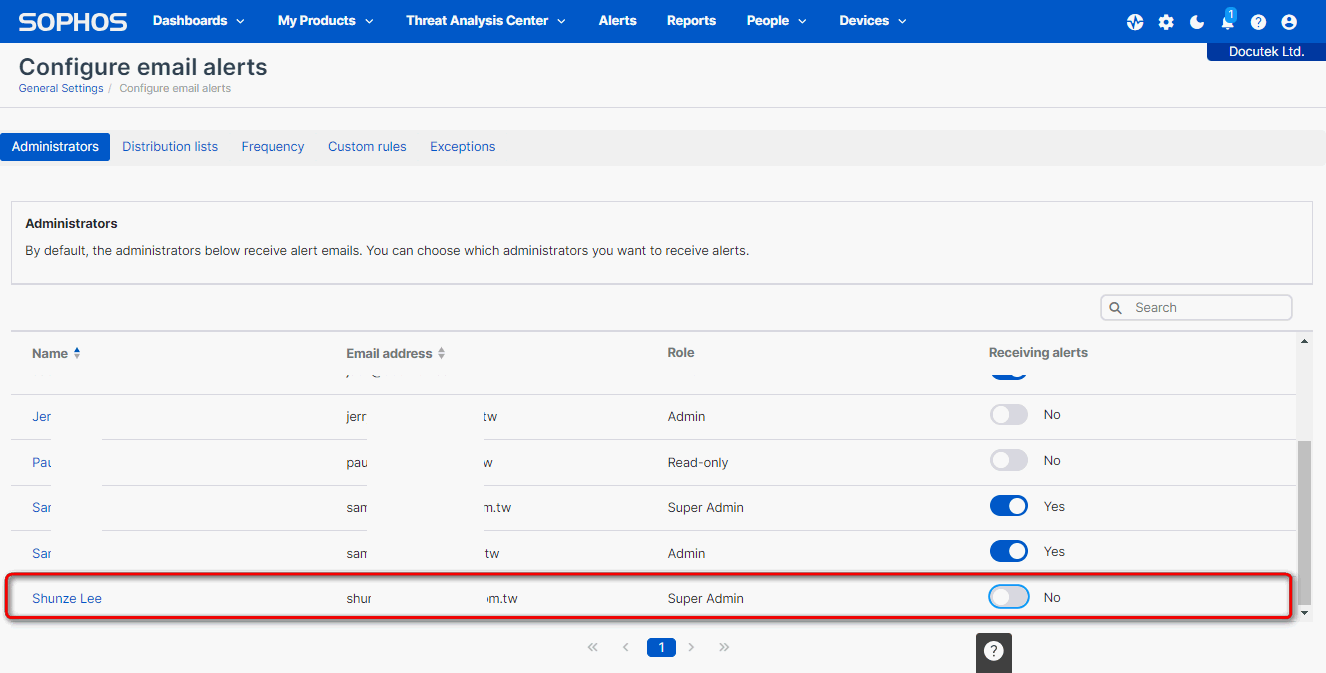Open the Custom rules tab
1326x673 pixels.
367,147
